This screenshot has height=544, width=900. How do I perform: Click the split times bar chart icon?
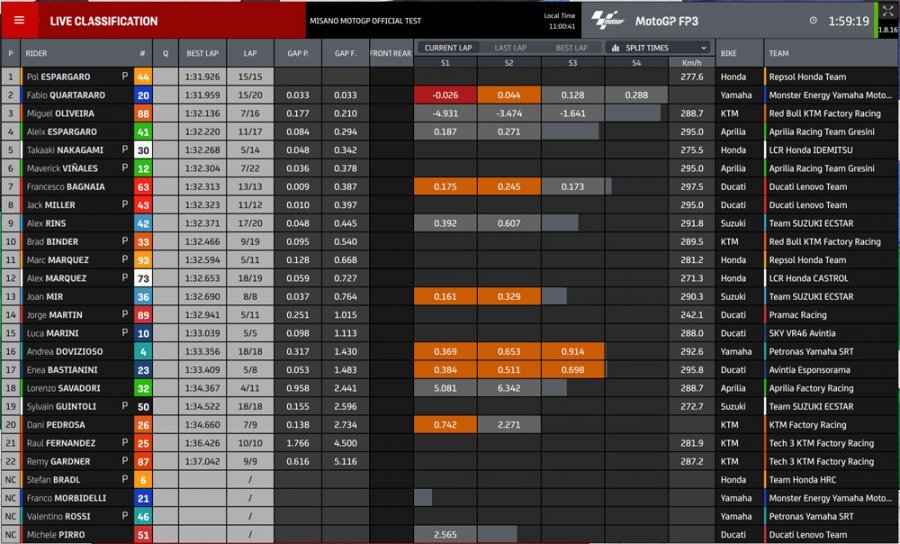[615, 48]
